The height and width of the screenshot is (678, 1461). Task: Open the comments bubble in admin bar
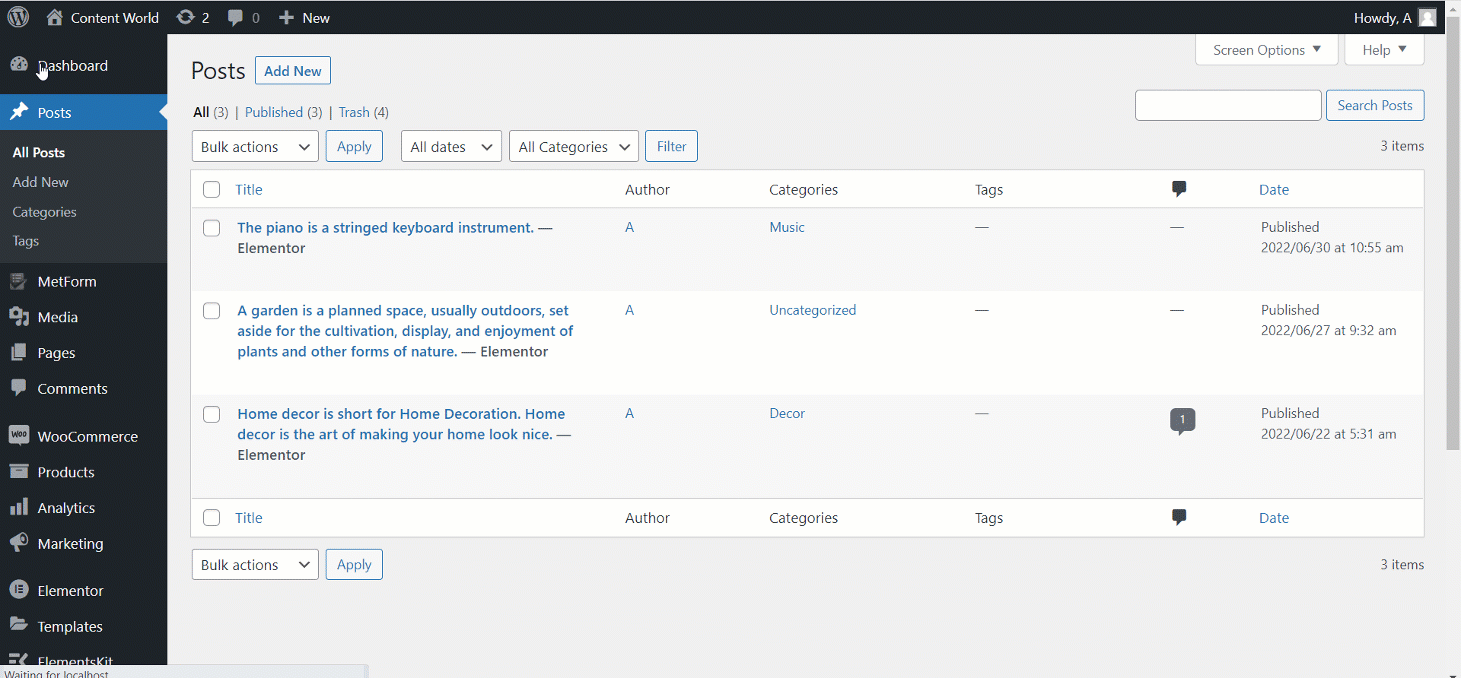click(235, 18)
